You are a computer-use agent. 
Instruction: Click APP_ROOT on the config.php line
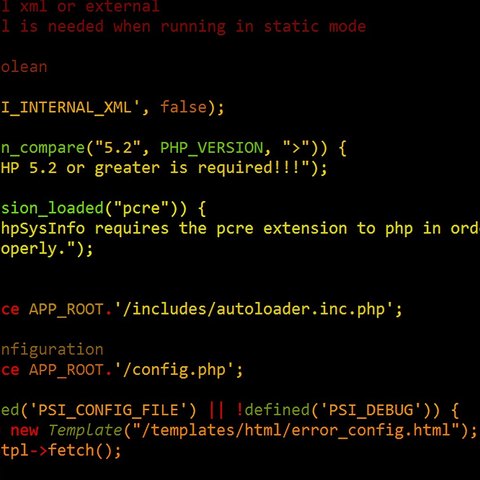point(66,370)
